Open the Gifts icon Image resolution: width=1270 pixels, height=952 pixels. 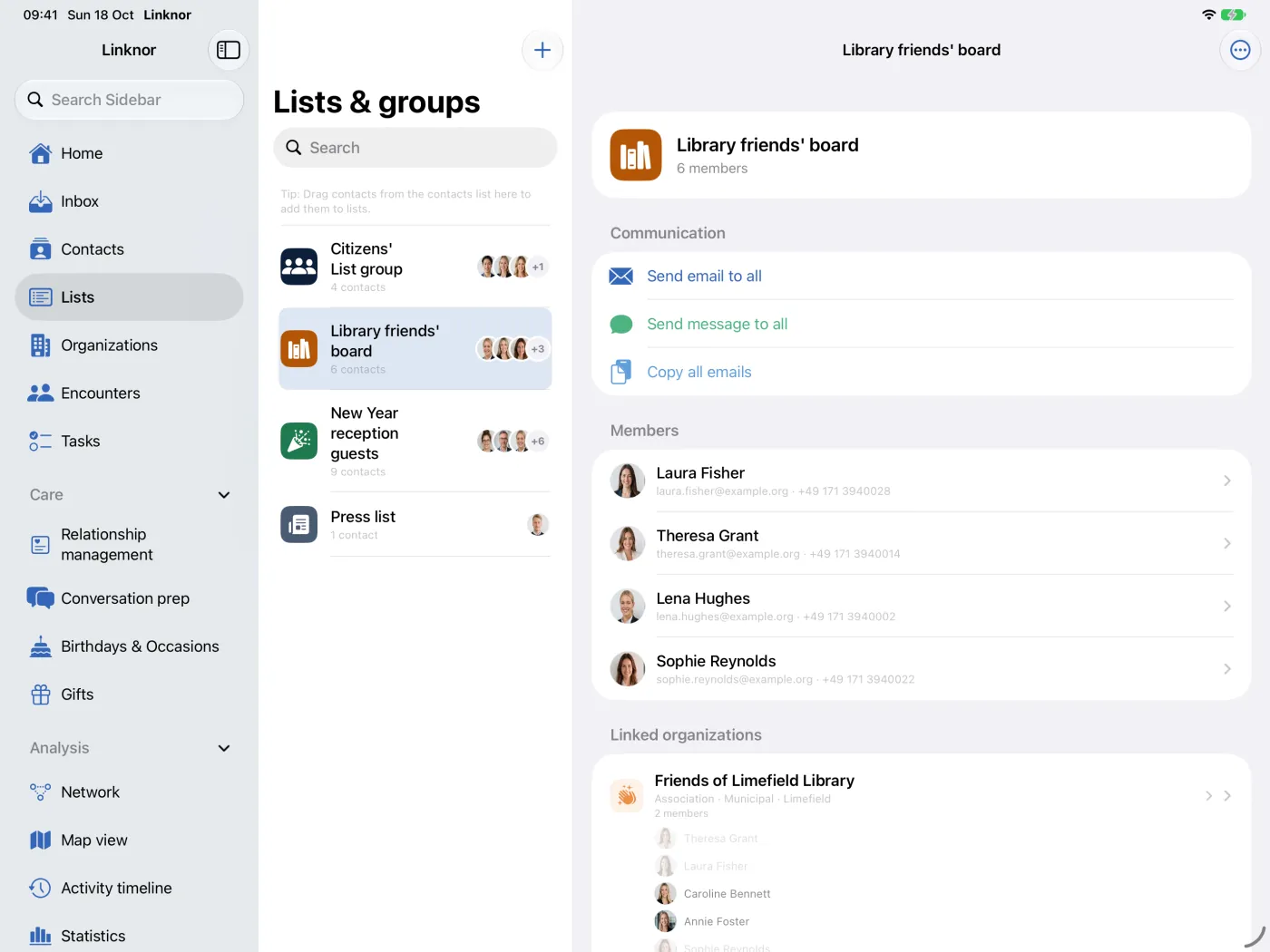tap(41, 695)
